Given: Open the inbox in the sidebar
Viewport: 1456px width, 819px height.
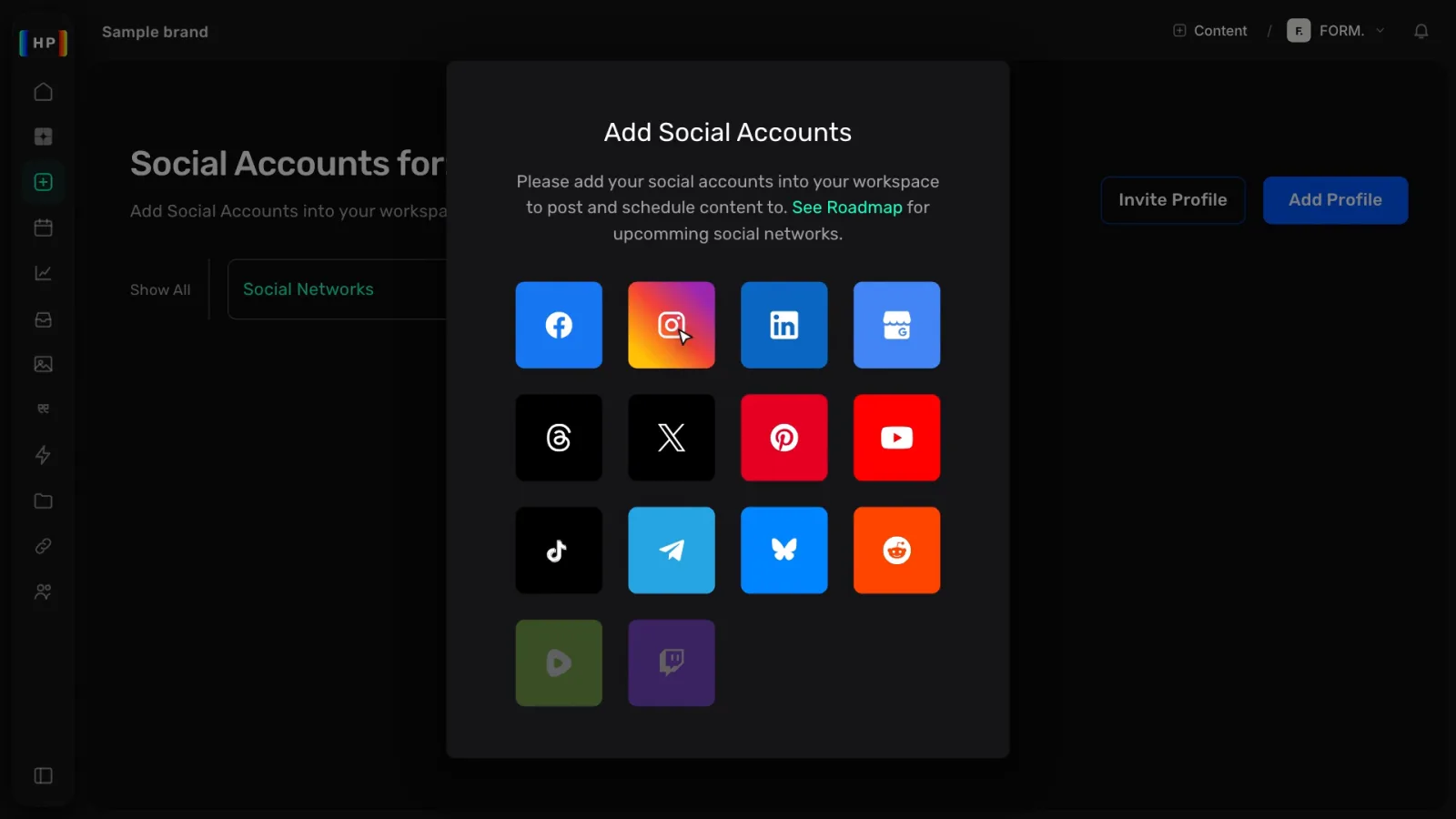Looking at the screenshot, I should click(x=43, y=319).
